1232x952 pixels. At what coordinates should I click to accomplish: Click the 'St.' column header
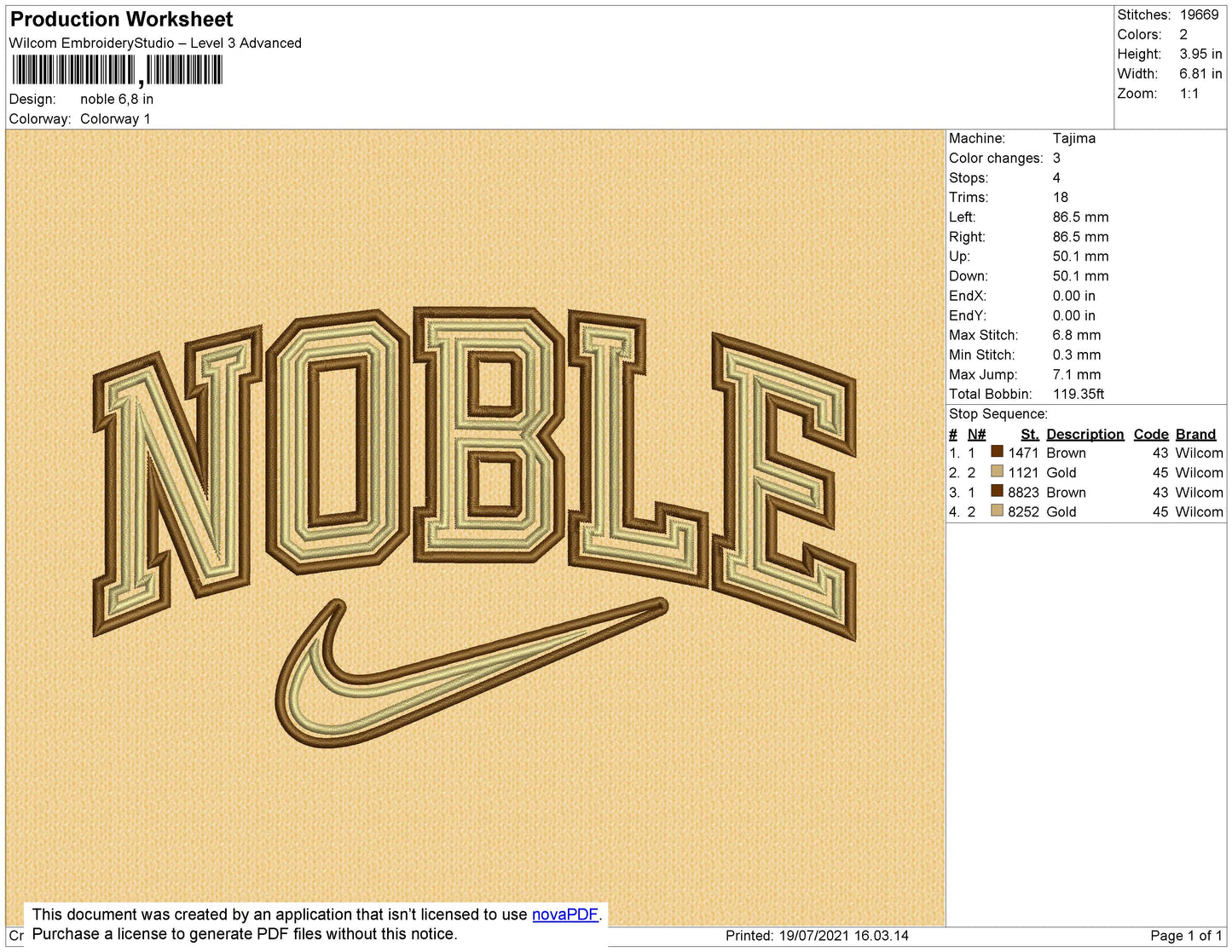tap(1029, 434)
